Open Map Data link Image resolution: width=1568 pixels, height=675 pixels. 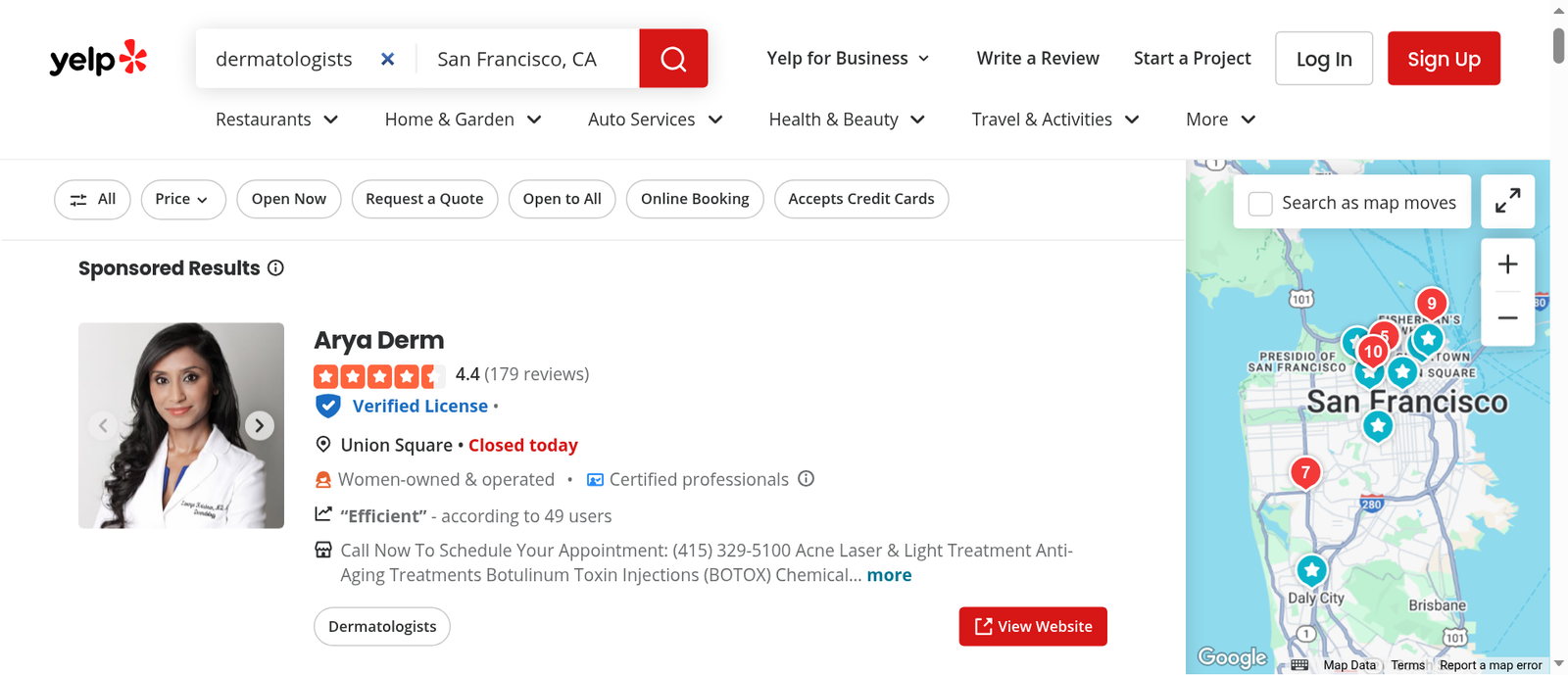[x=1349, y=665]
